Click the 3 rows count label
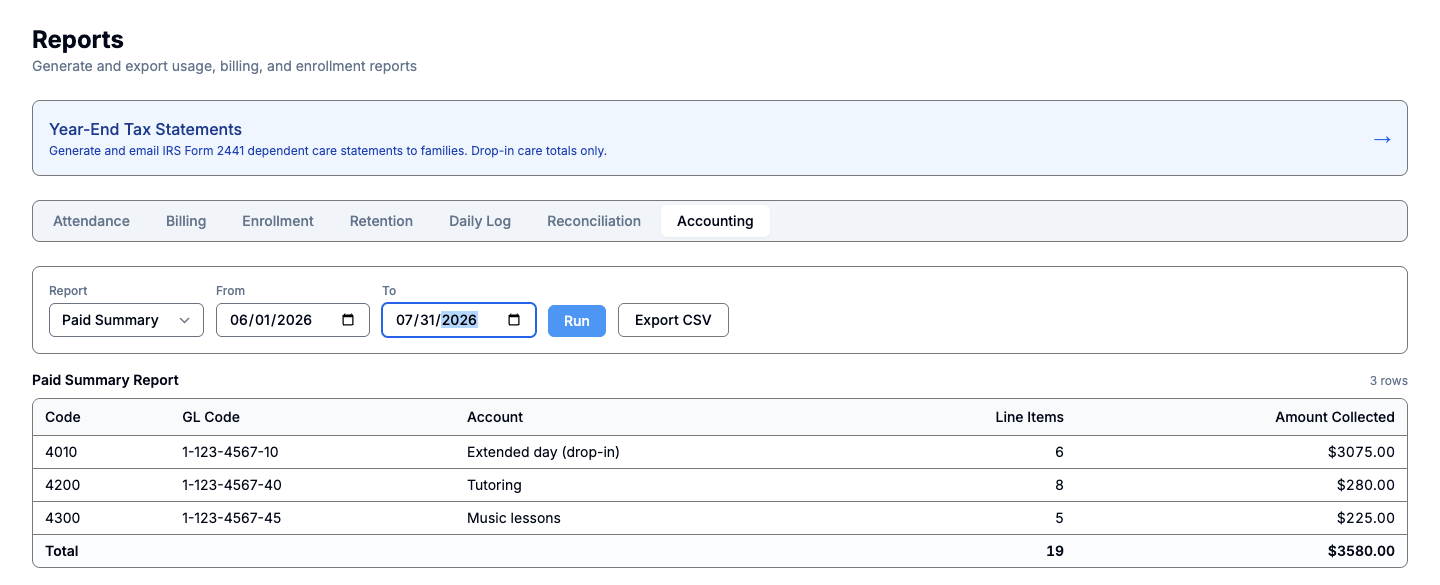 coord(1389,381)
